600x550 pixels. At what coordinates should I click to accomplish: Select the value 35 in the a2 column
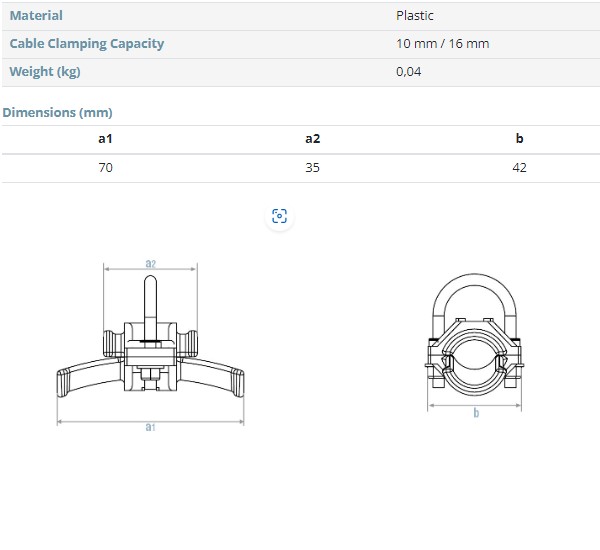[312, 167]
